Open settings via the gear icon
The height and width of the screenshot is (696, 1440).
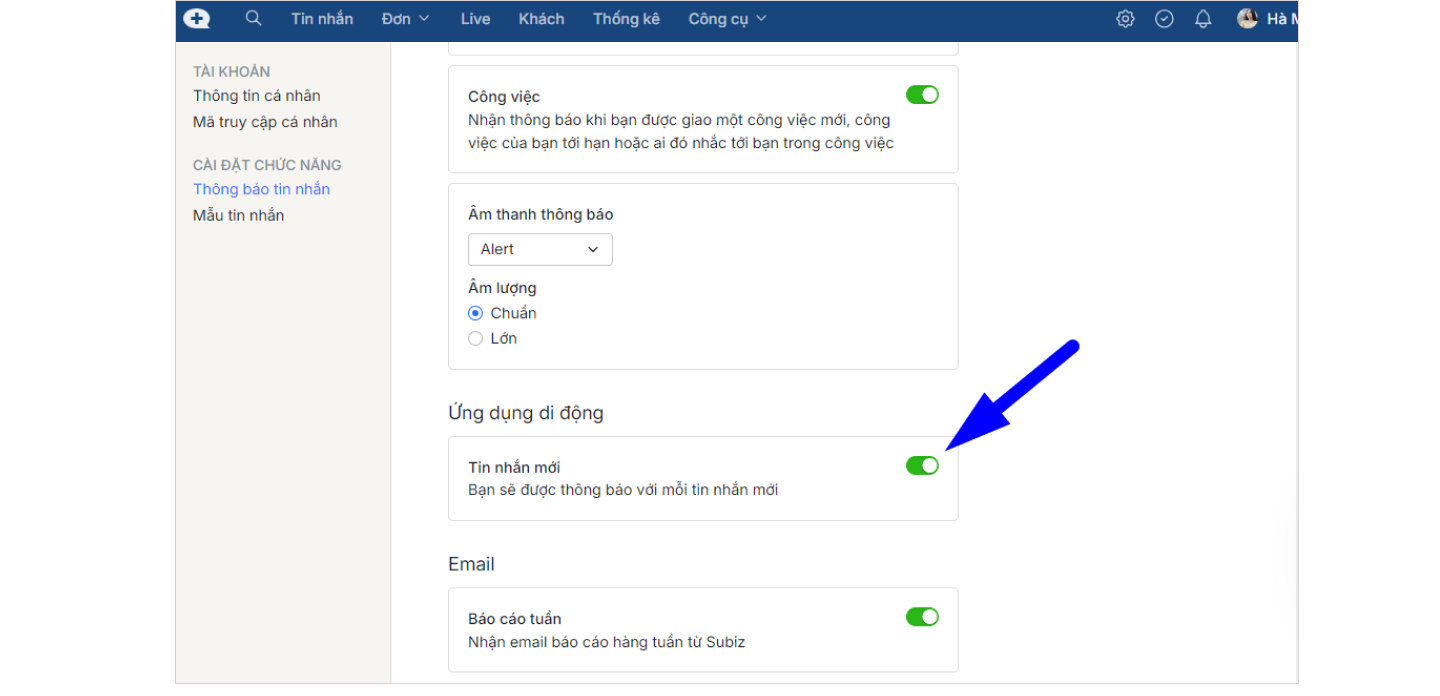point(1125,19)
